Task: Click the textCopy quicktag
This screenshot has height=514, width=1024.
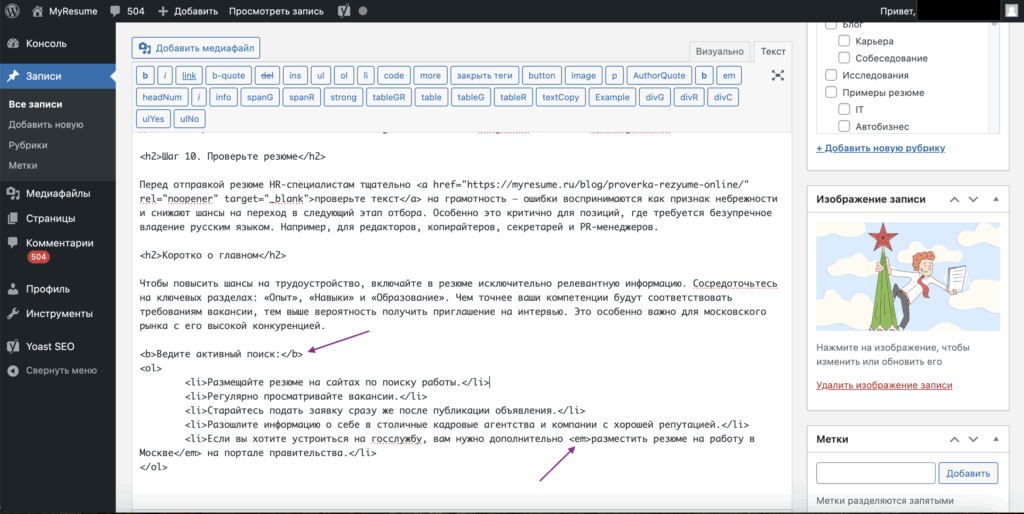Action: 560,97
